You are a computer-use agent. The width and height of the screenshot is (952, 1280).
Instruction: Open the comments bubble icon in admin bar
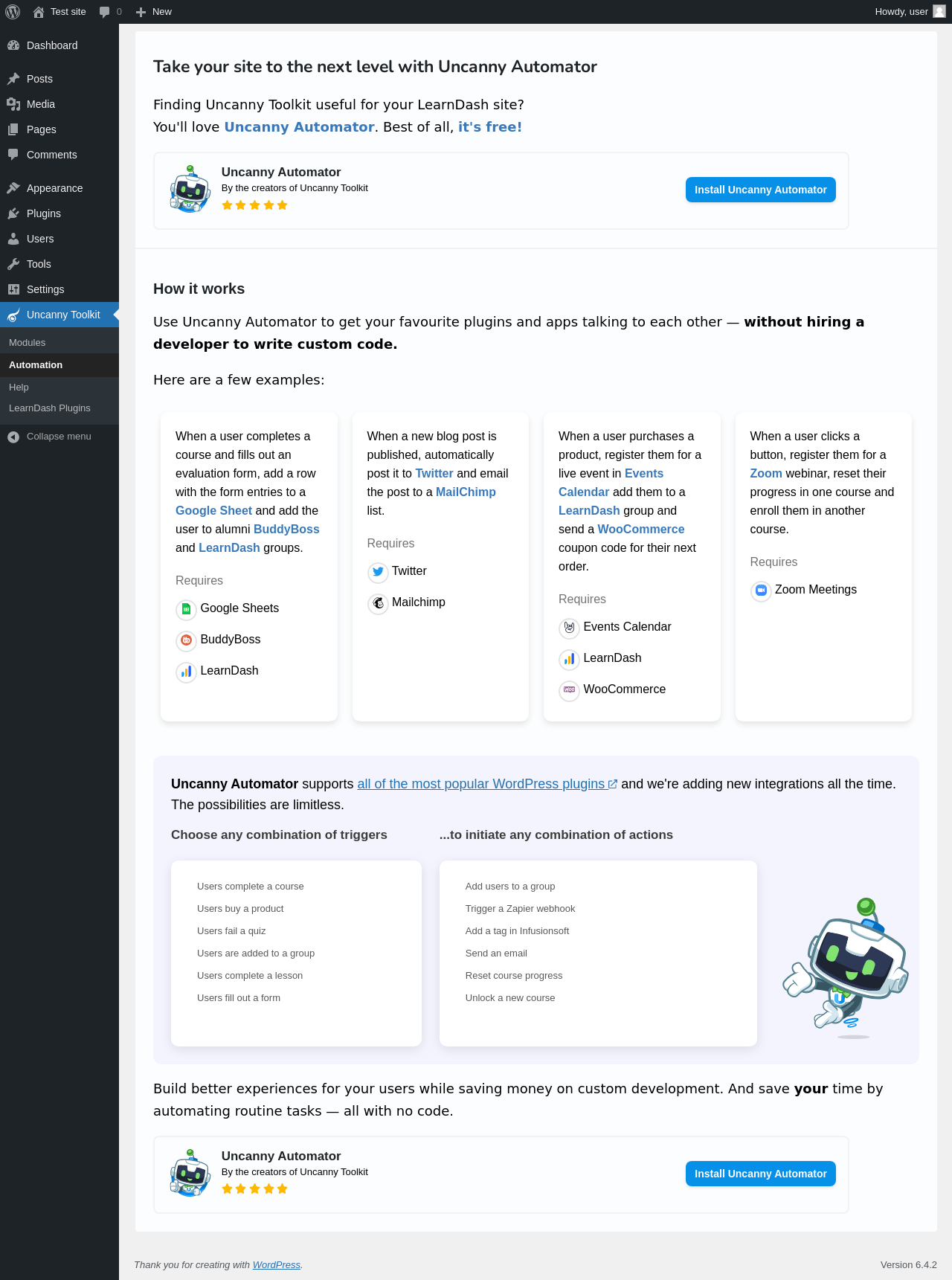(x=104, y=12)
